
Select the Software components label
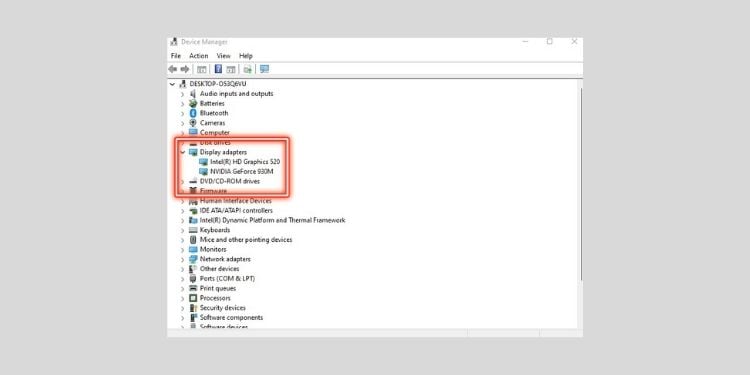pyautogui.click(x=232, y=318)
